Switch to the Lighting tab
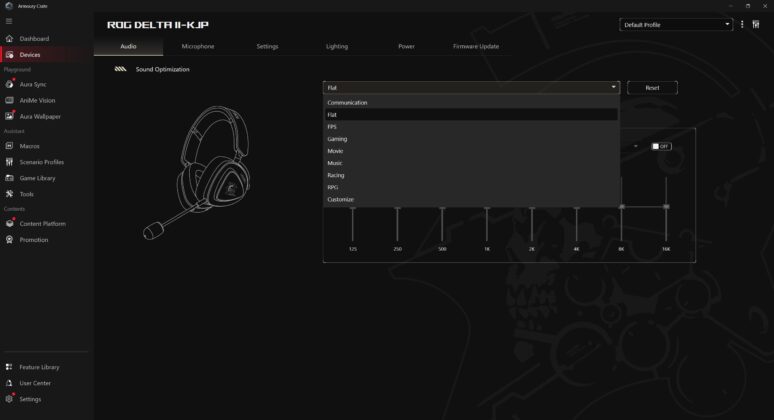 point(337,46)
